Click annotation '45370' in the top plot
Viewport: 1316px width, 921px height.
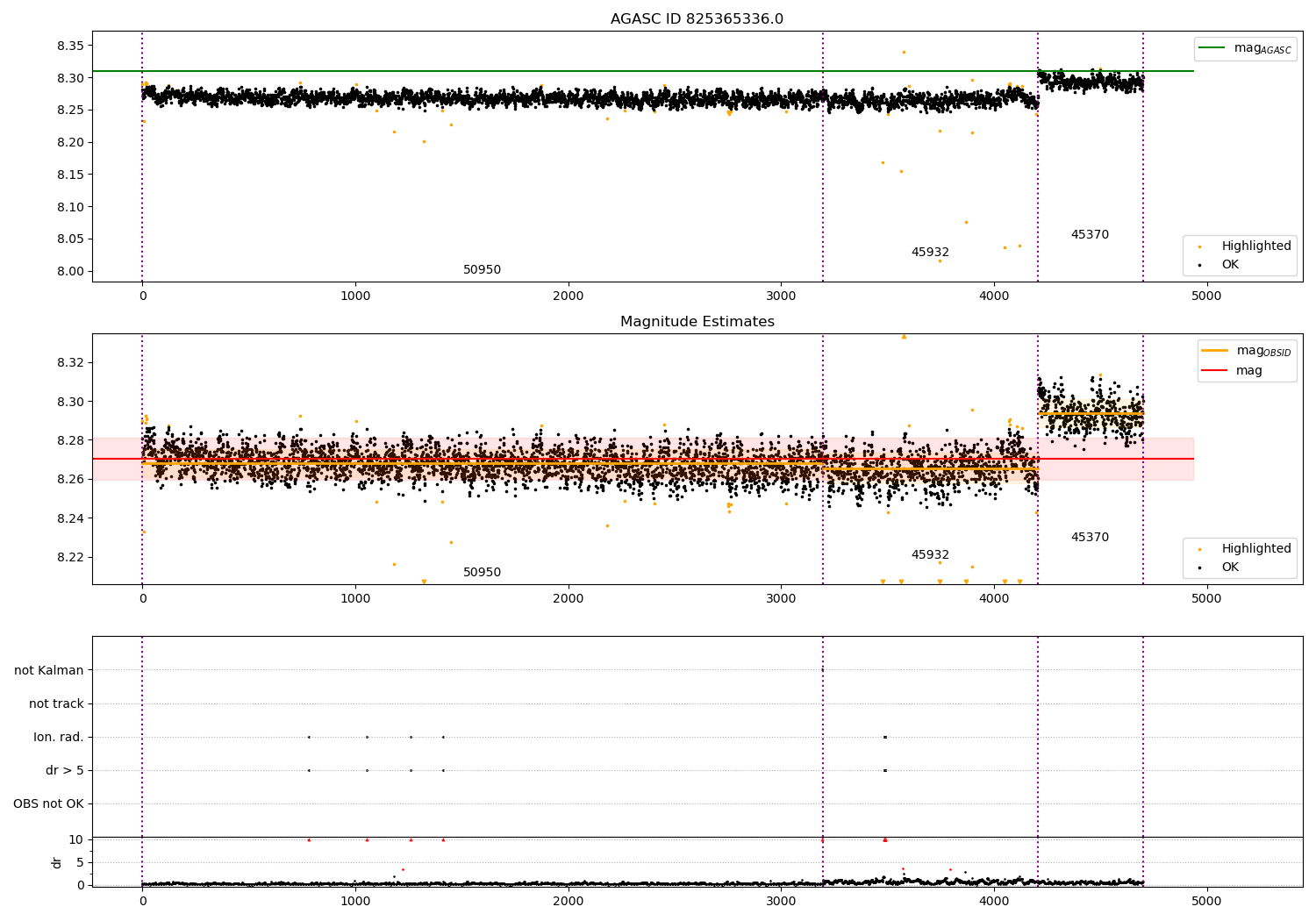coord(1090,235)
